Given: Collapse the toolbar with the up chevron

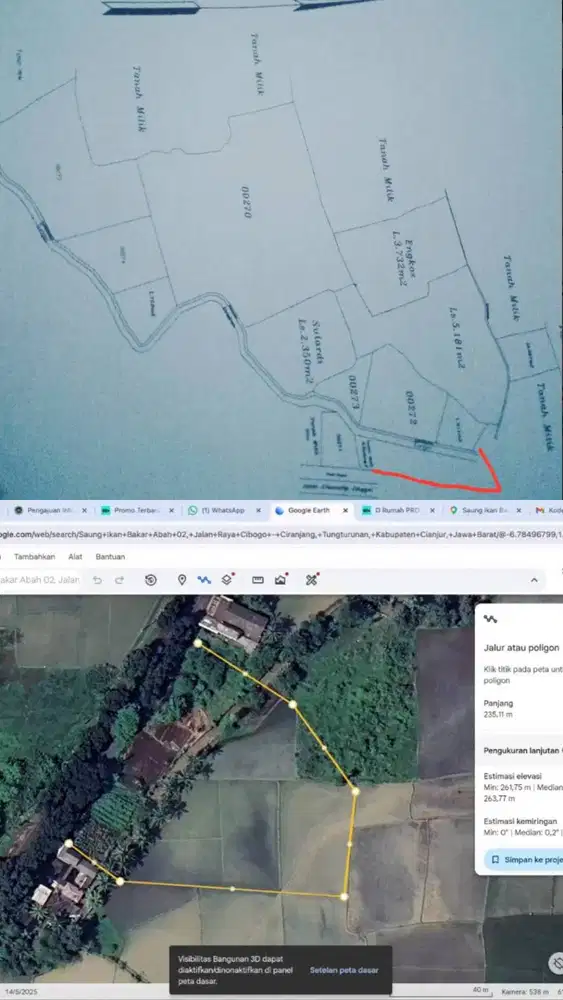Looking at the screenshot, I should point(534,580).
